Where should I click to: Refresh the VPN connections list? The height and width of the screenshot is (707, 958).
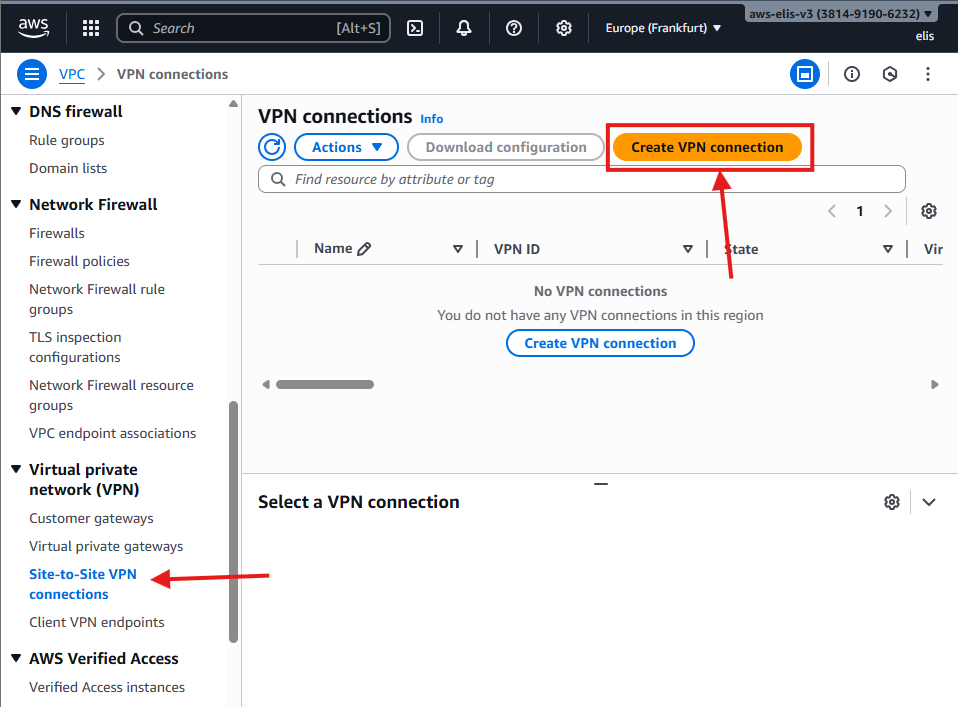coord(272,147)
